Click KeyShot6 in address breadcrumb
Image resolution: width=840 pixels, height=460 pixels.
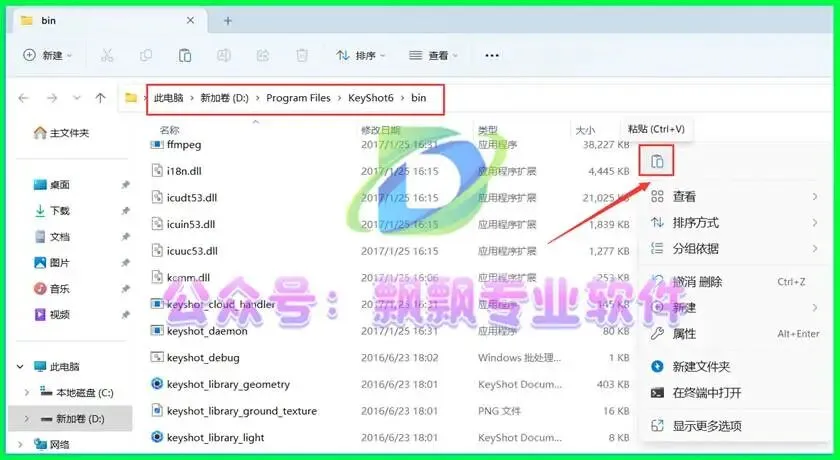point(371,98)
